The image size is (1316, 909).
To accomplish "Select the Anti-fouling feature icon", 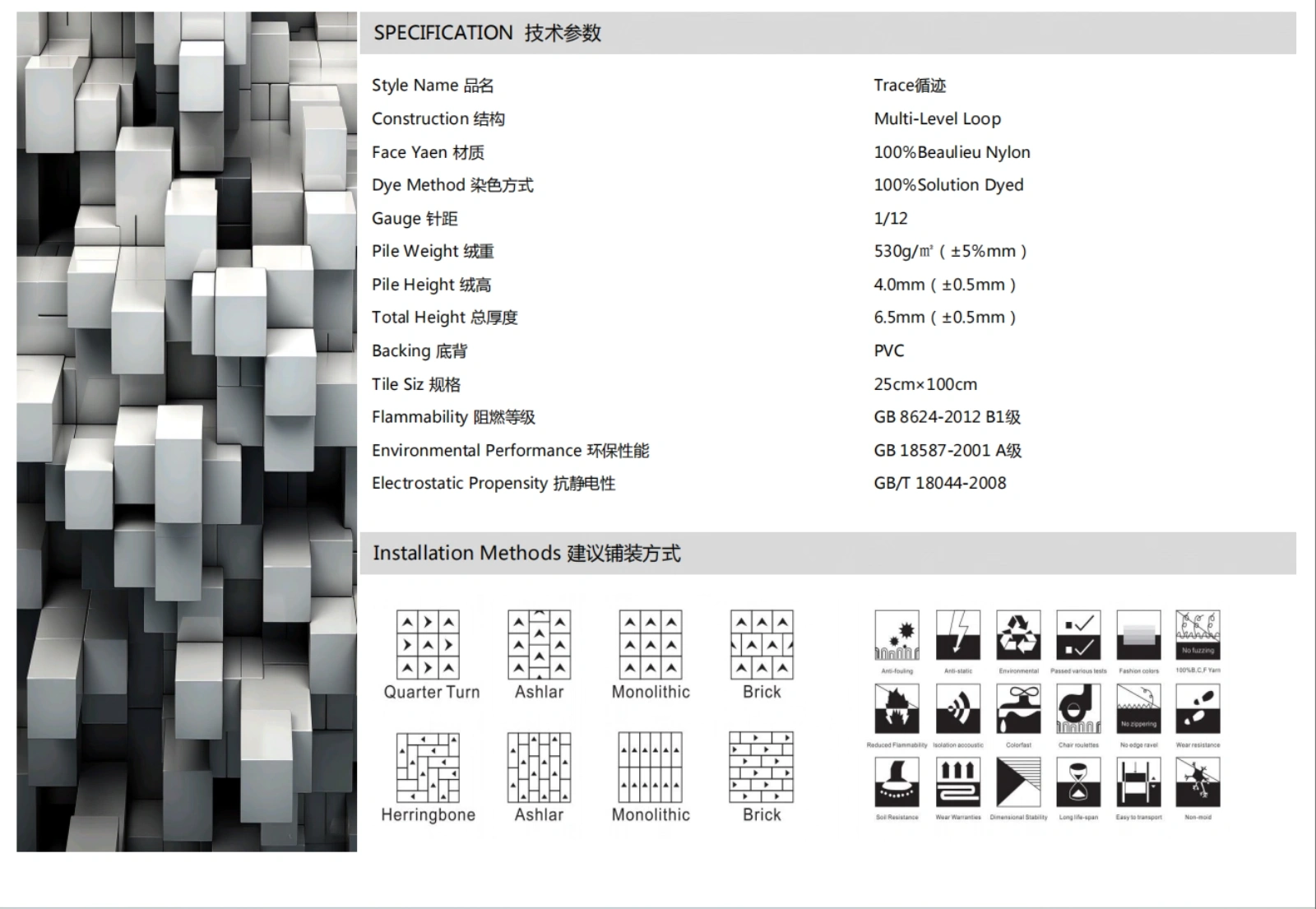I will click(898, 636).
